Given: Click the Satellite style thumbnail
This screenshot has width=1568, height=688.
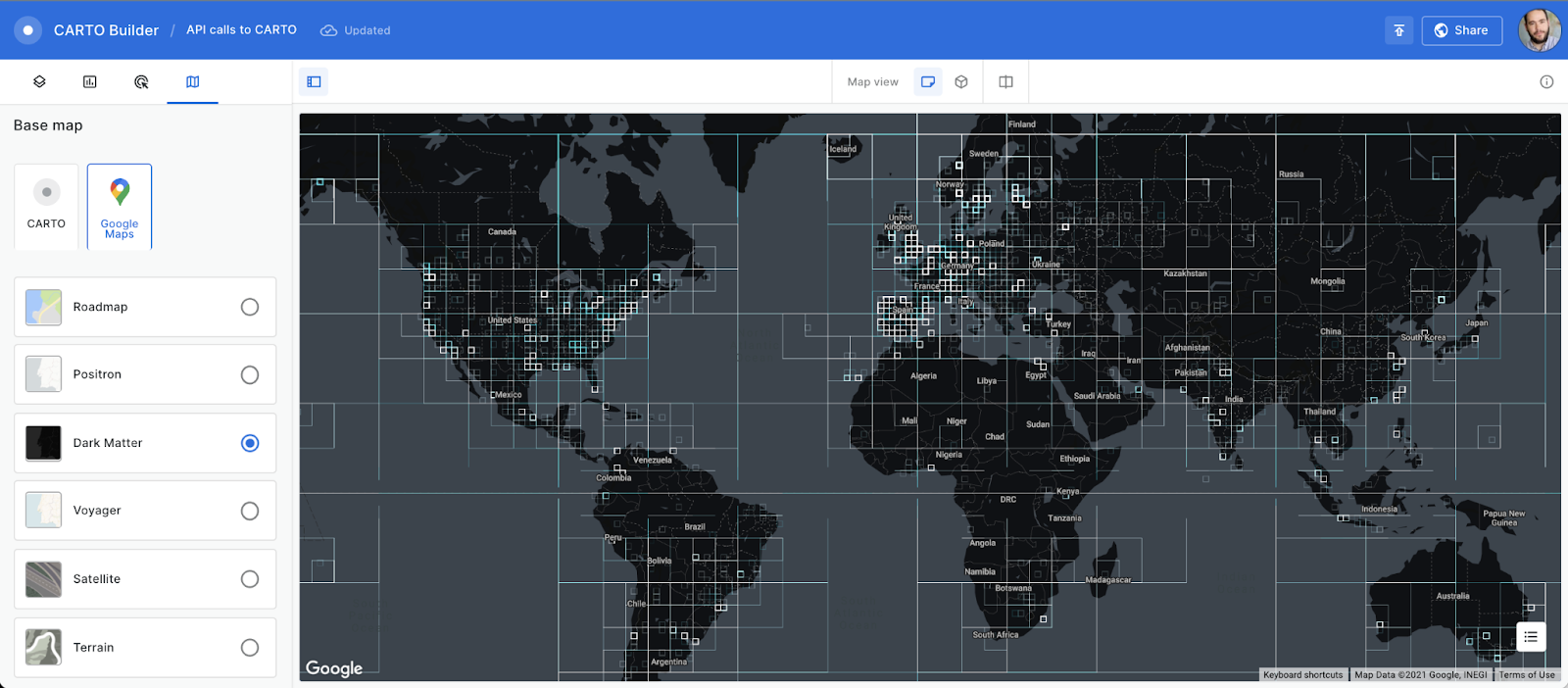Looking at the screenshot, I should click(44, 579).
